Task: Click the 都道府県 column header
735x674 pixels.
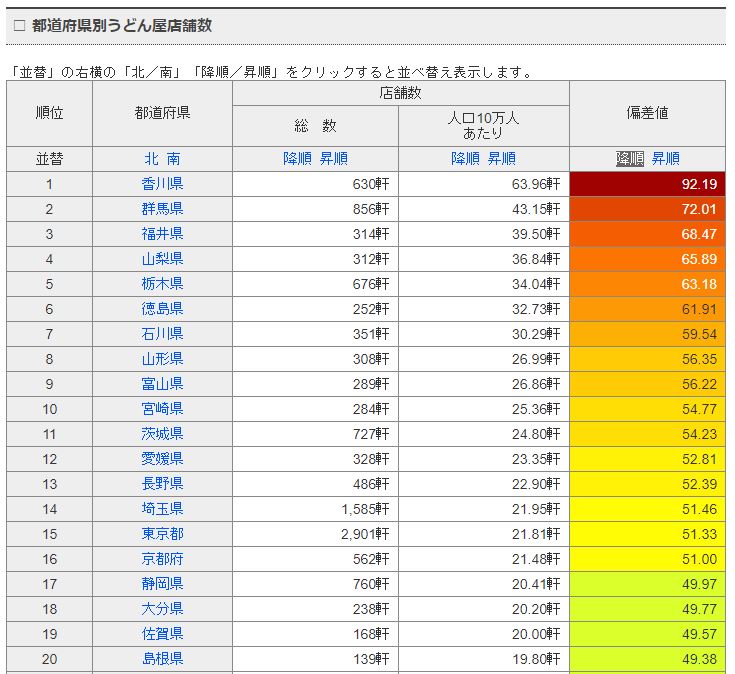Action: pos(162,113)
